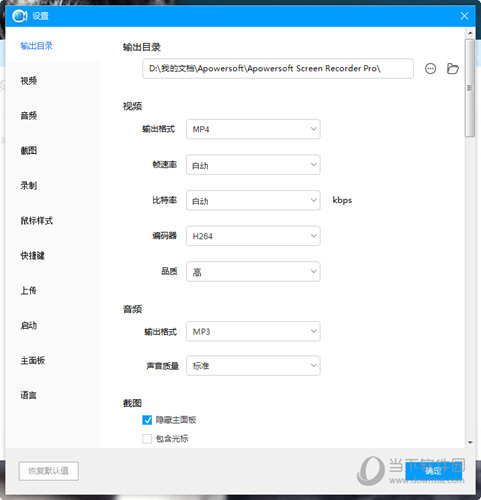The height and width of the screenshot is (500, 481).
Task: Toggle the 隐藏主面板 checkbox
Action: 147,420
